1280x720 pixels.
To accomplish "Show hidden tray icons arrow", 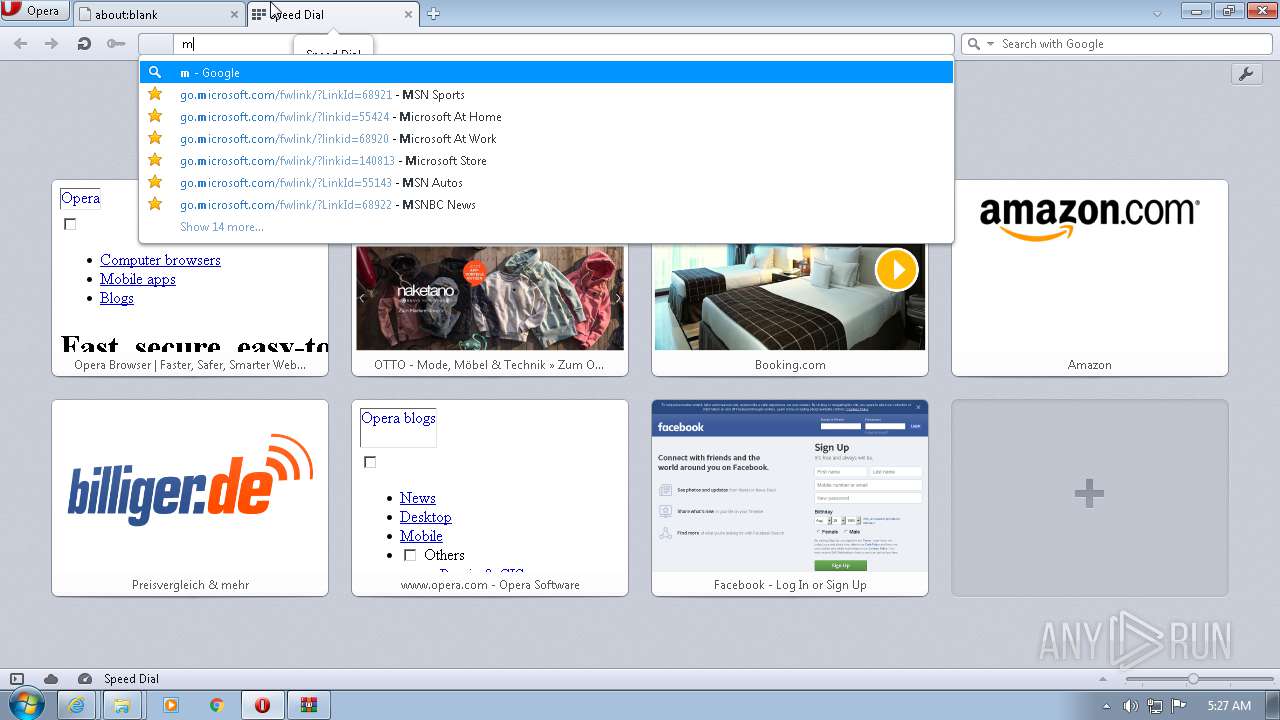I will pyautogui.click(x=1107, y=706).
